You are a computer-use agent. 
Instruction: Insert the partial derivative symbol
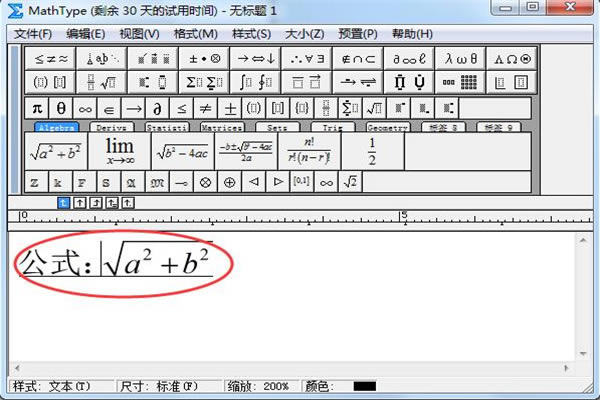click(x=157, y=107)
